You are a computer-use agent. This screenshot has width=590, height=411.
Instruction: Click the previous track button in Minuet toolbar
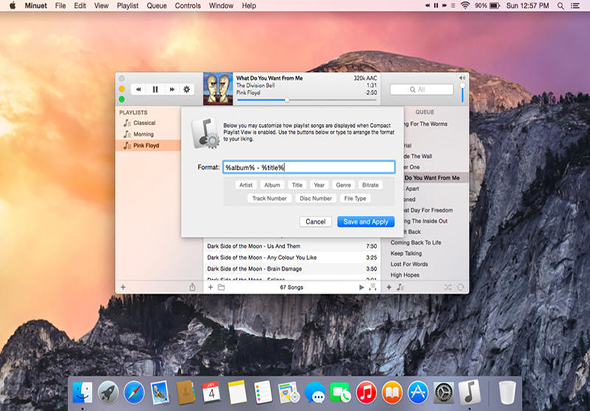pos(138,90)
